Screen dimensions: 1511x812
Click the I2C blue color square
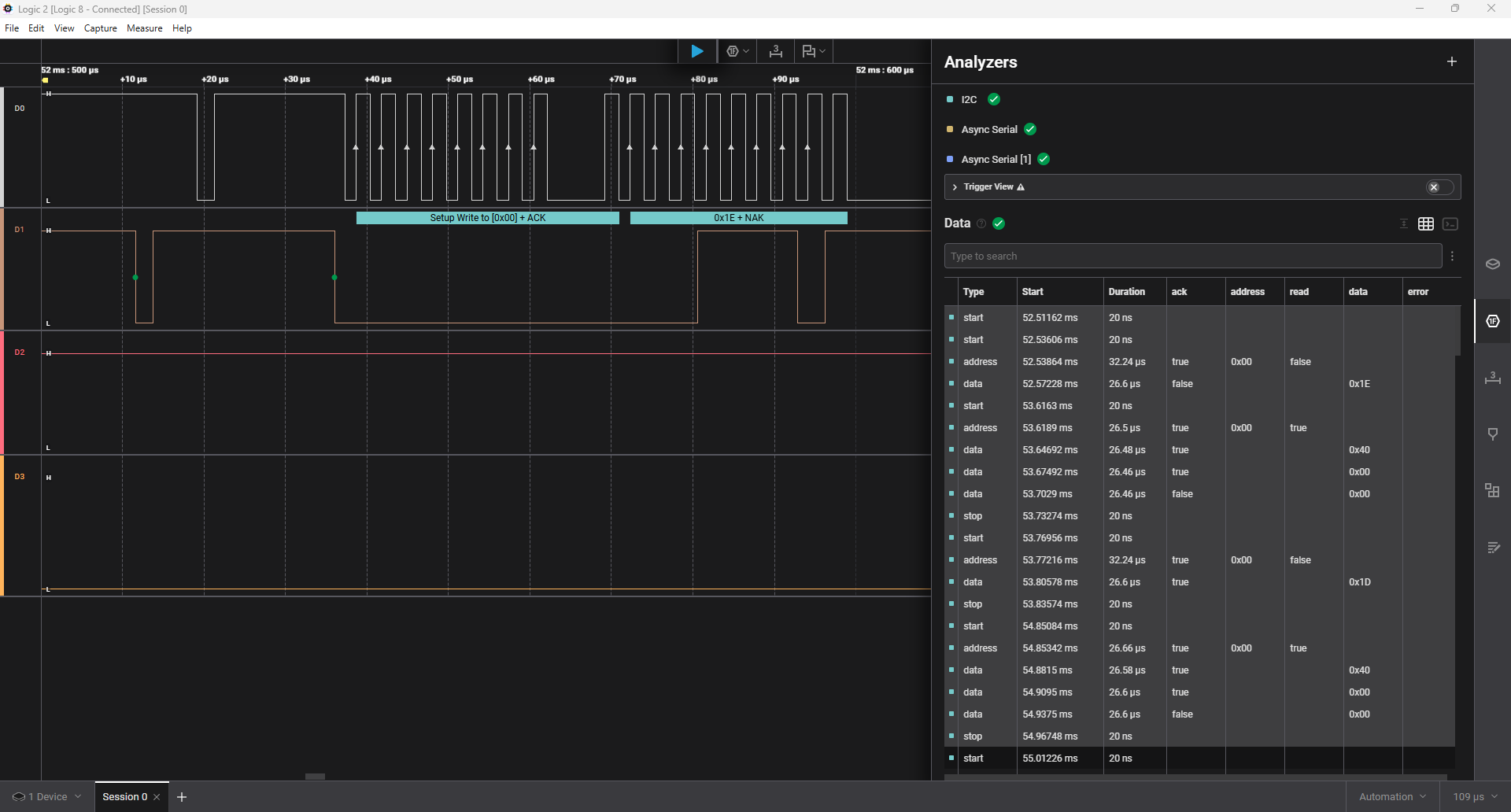click(x=950, y=100)
